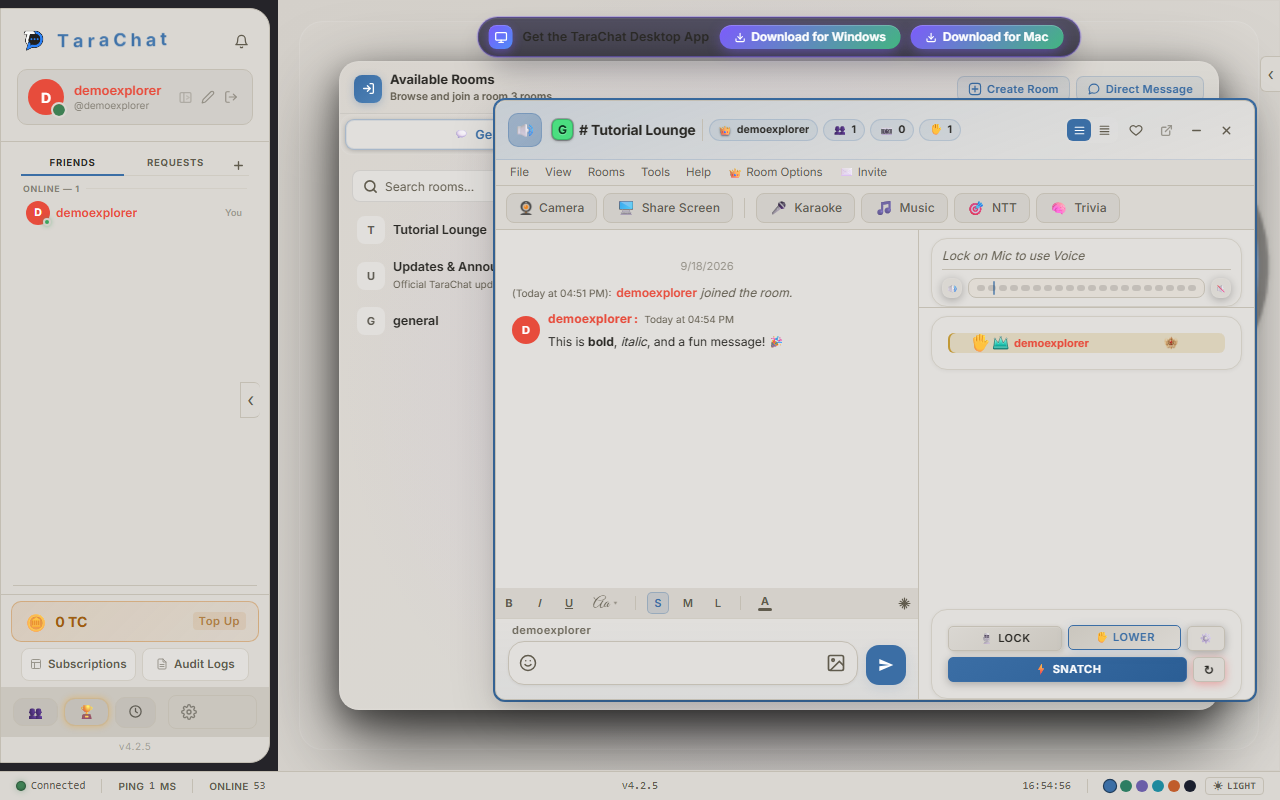Open Audit Logs
This screenshot has width=1280, height=800.
coord(195,664)
